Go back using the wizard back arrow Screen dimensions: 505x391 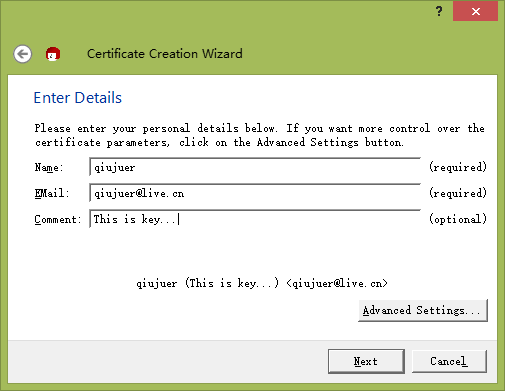click(x=23, y=54)
